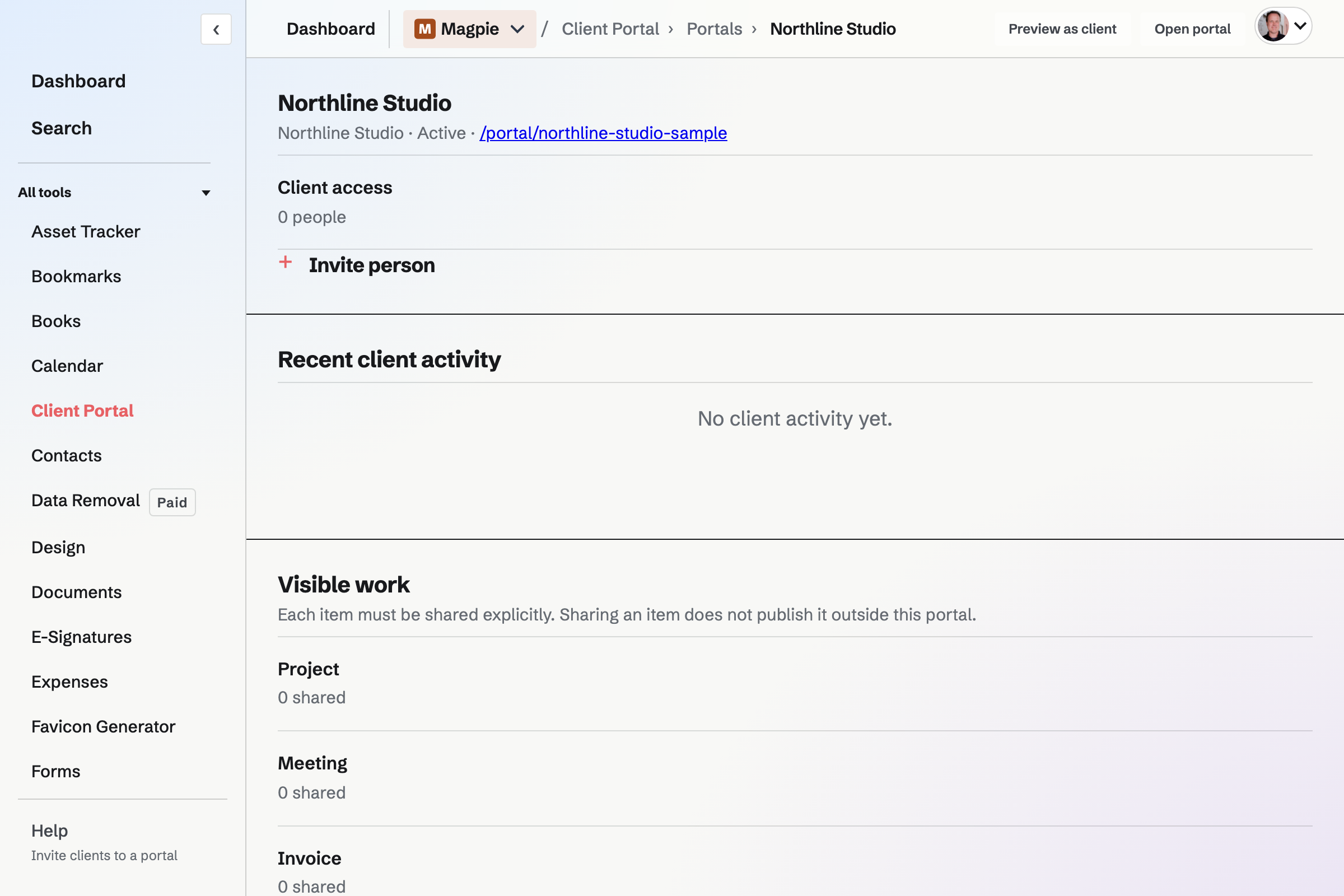The image size is (1344, 896).
Task: Click the Preview as client button
Action: [1062, 29]
